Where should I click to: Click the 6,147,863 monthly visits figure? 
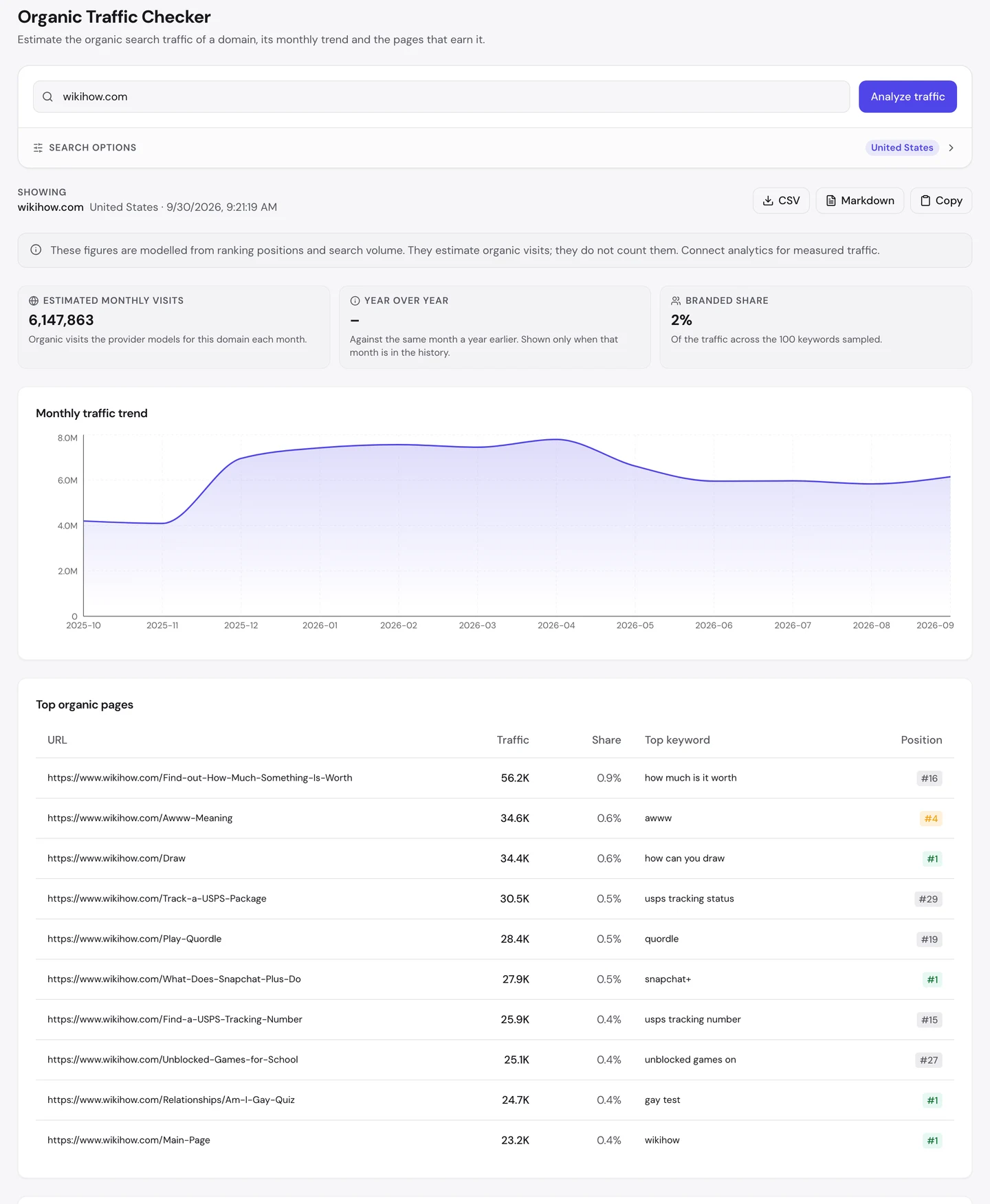(x=61, y=320)
